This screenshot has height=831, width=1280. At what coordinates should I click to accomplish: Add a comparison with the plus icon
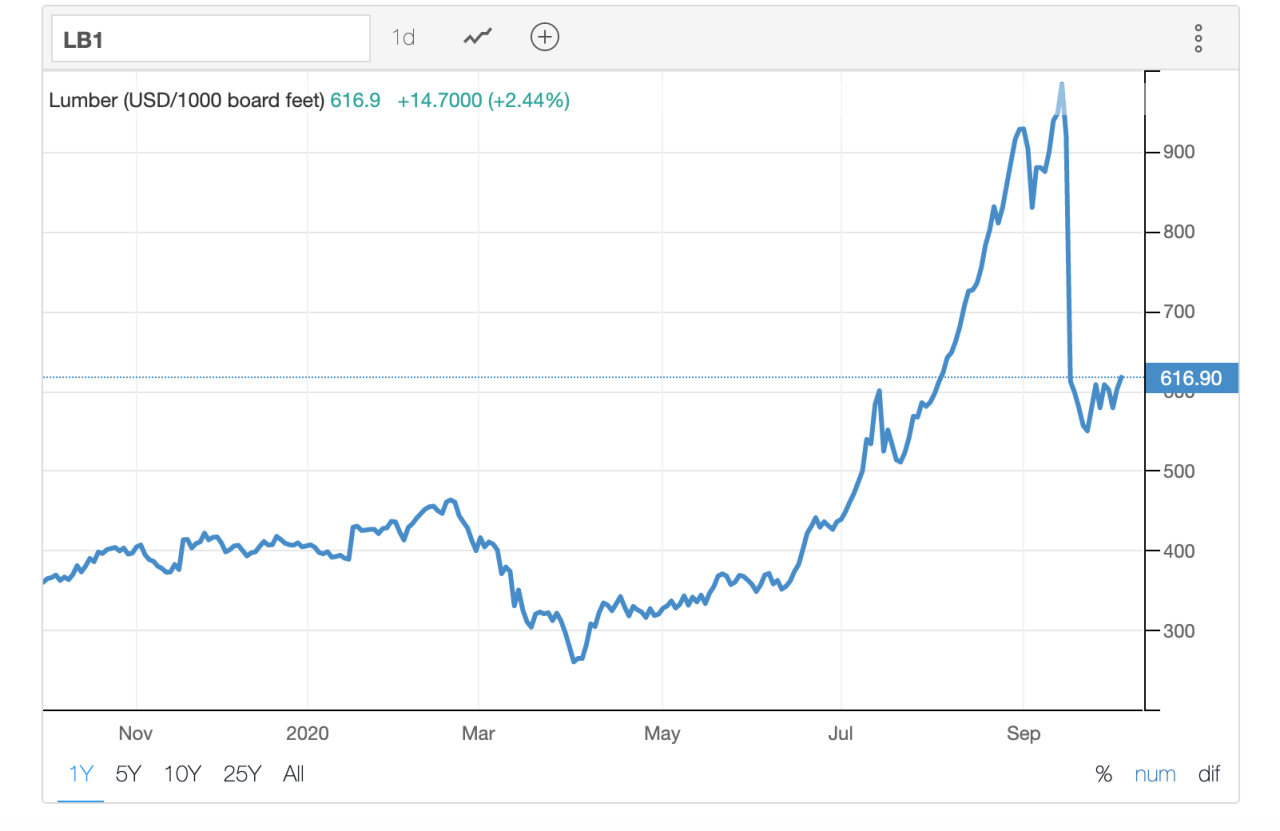(x=544, y=38)
